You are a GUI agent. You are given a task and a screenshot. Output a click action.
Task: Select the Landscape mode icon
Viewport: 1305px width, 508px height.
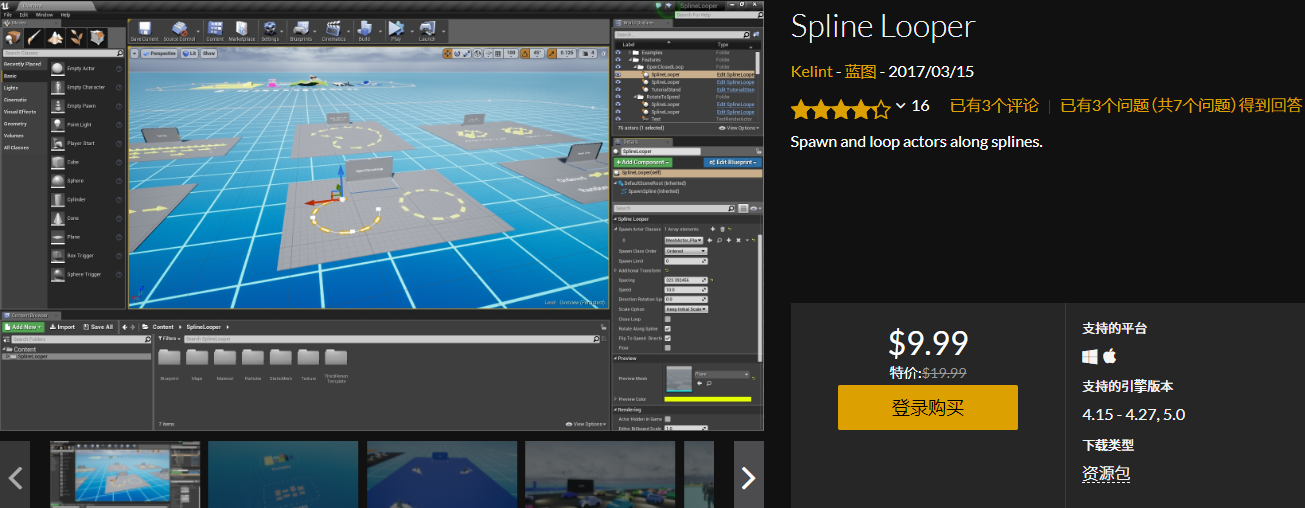pyautogui.click(x=55, y=37)
